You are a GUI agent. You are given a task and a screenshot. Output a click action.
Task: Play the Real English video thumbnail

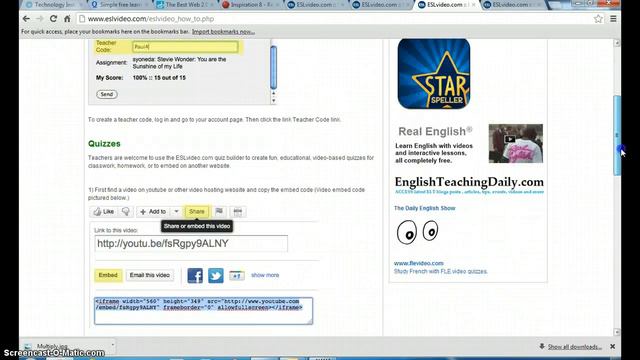click(x=516, y=143)
